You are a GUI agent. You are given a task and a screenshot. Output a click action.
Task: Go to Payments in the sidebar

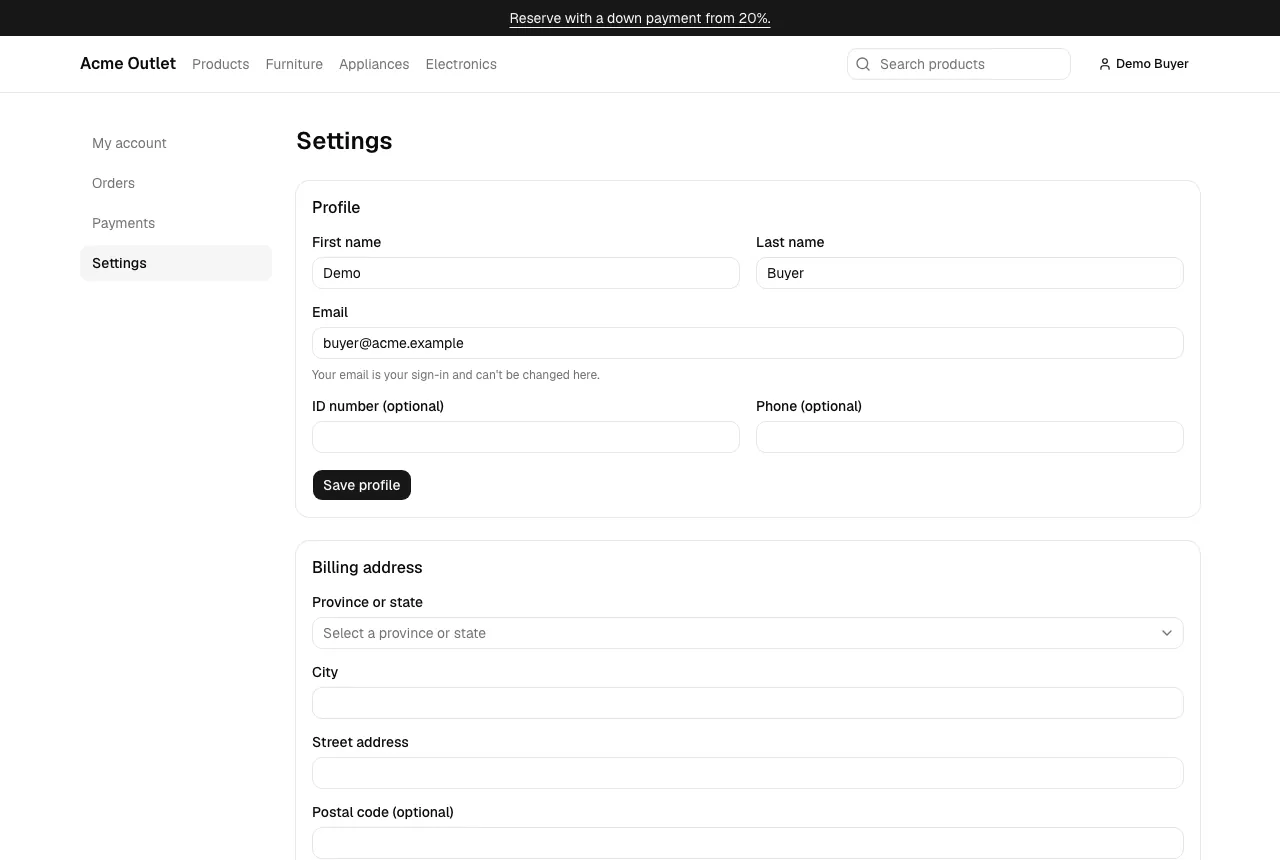(x=176, y=223)
